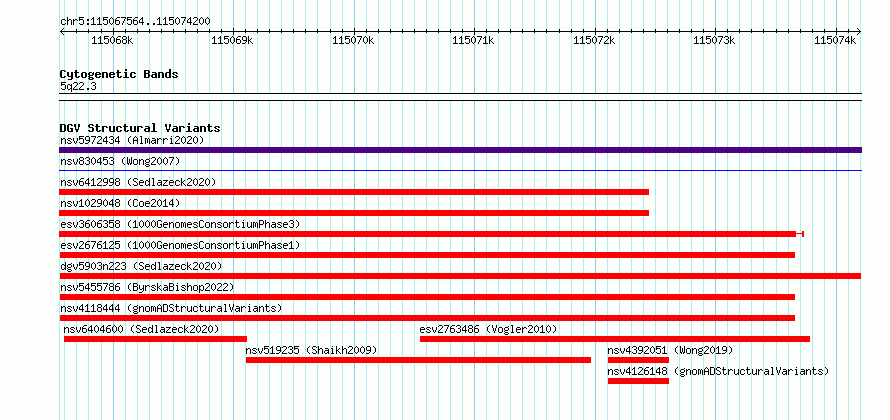Select the 5q22.3 band label
The image size is (890, 420).
[78, 86]
